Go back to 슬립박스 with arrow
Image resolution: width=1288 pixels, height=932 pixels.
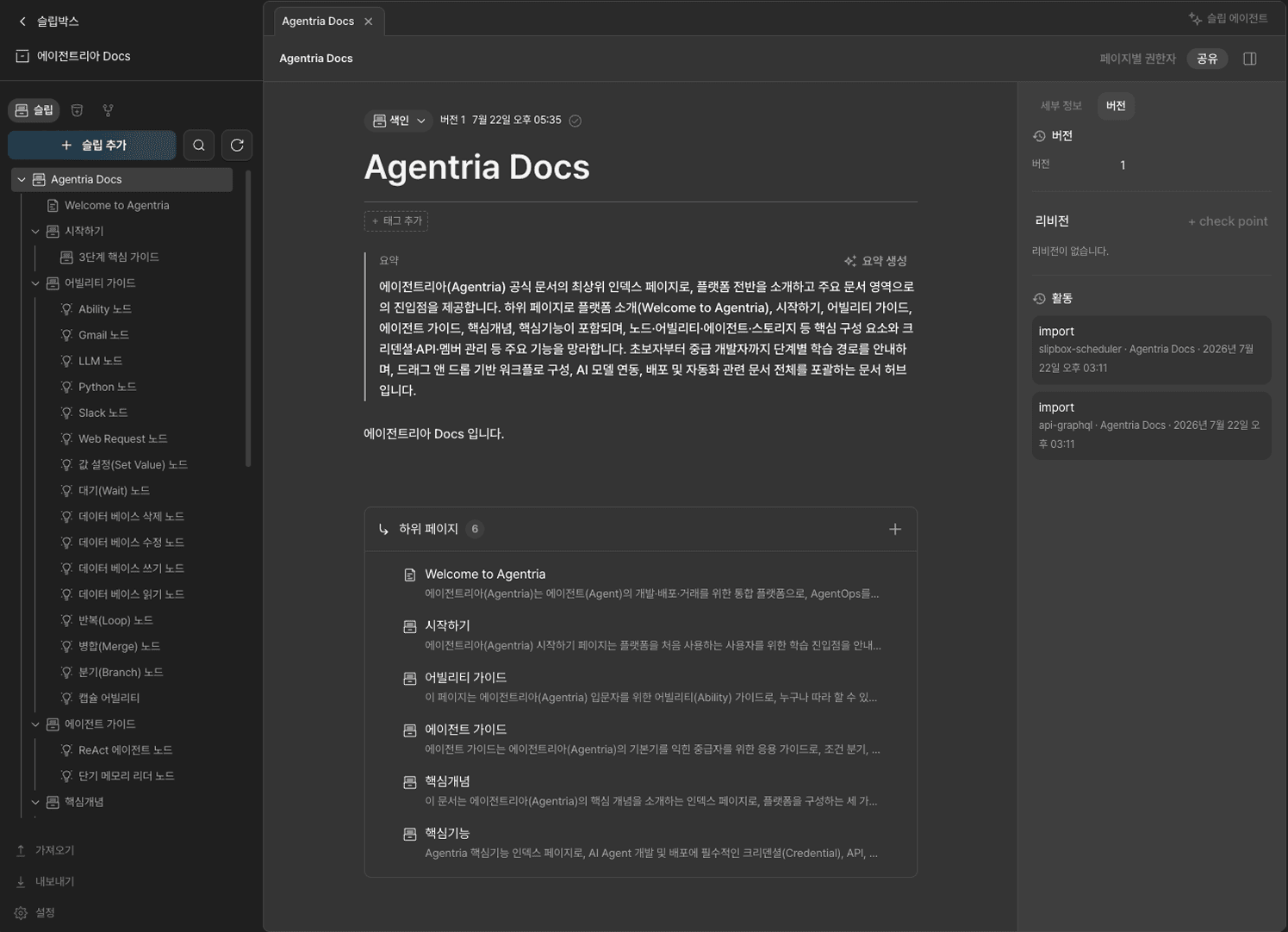point(22,22)
